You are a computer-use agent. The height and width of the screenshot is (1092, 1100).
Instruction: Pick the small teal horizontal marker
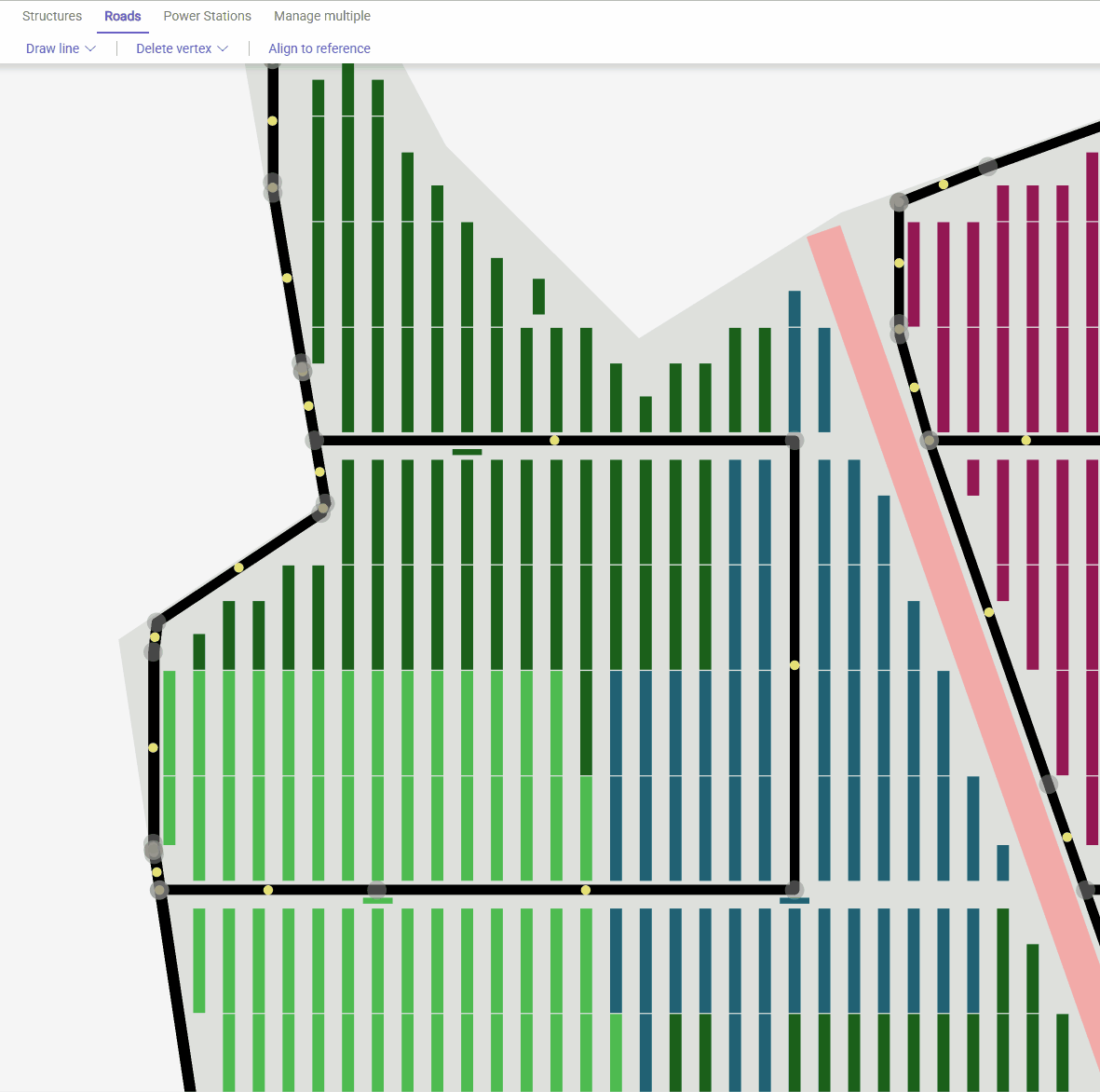coord(794,900)
